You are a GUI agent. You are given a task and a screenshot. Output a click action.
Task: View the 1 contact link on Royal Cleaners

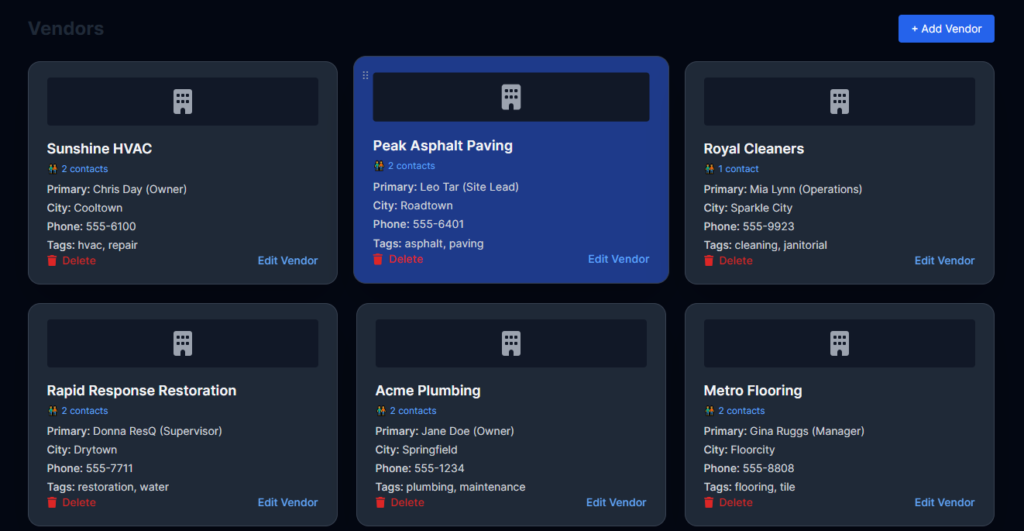[741, 169]
